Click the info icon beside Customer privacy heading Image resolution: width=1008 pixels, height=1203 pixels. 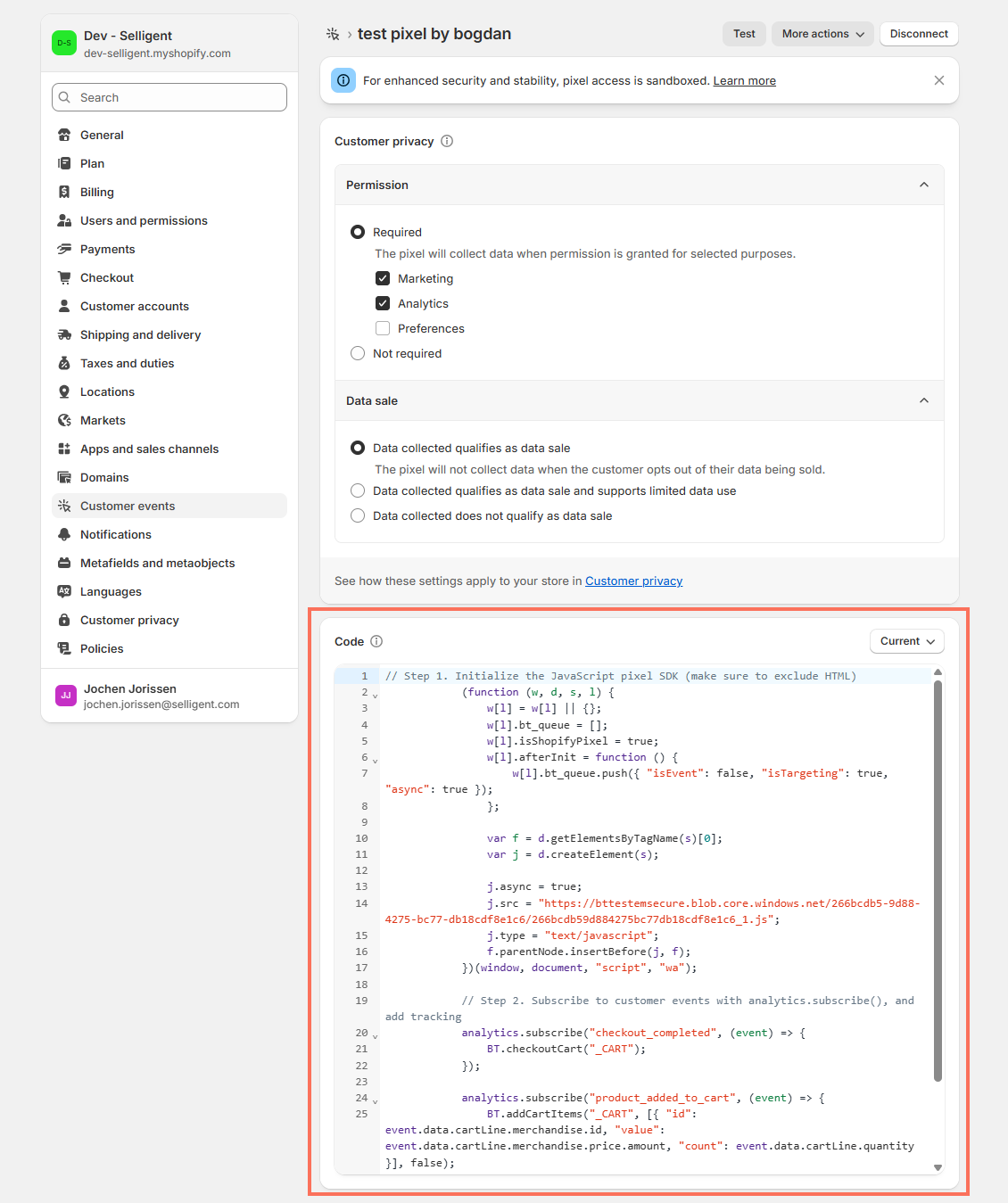447,141
